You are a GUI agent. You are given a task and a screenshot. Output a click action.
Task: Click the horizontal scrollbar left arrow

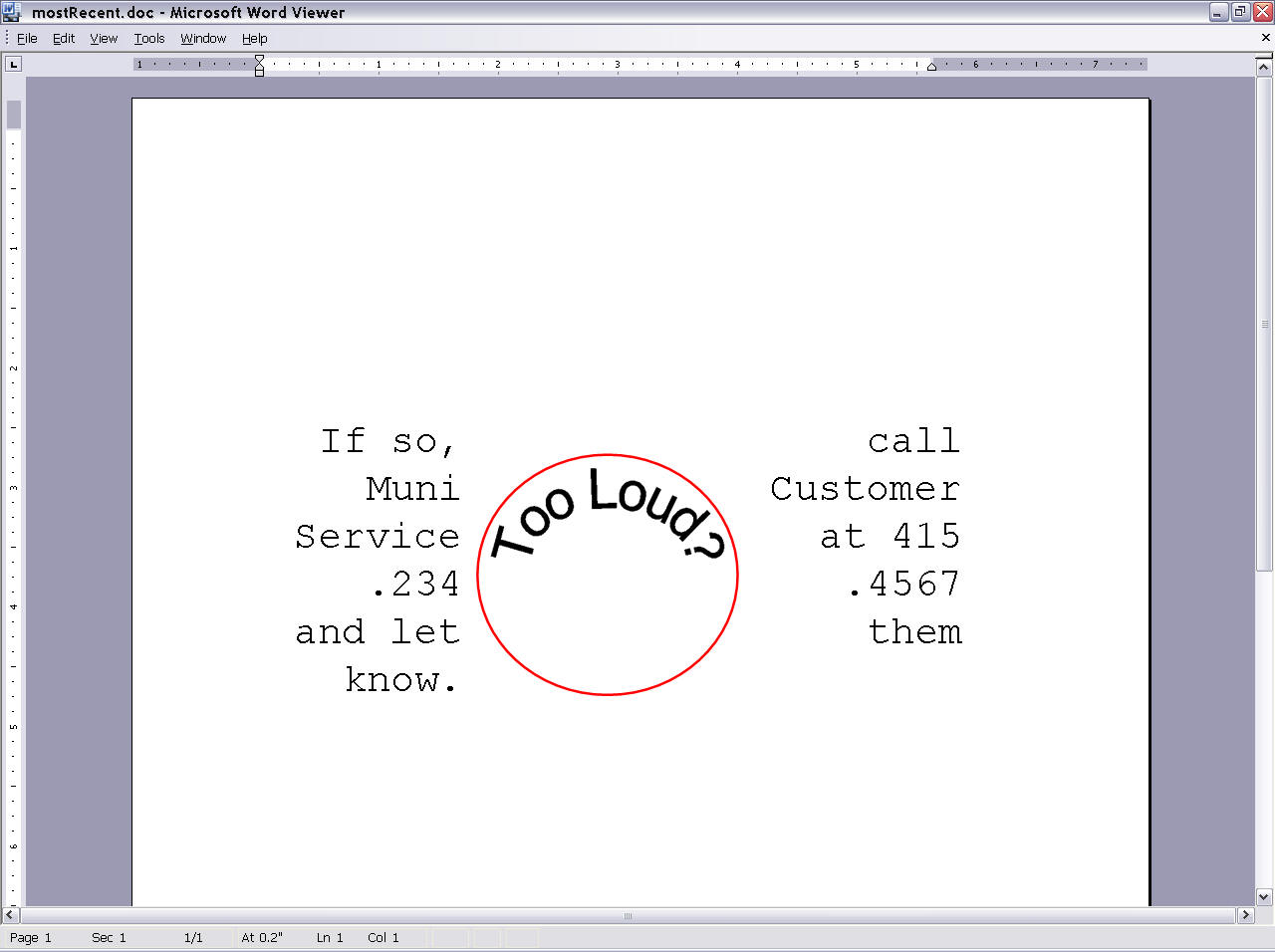10,915
